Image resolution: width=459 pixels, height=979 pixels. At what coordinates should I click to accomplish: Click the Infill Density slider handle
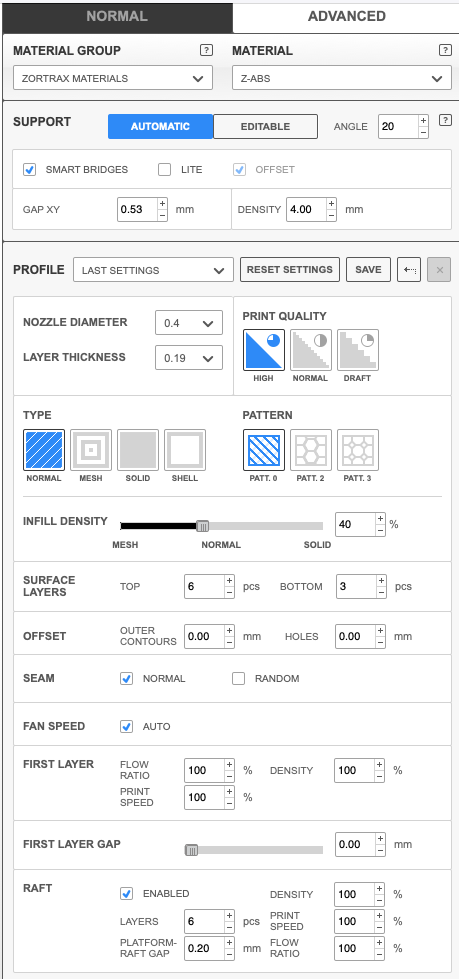tap(202, 526)
